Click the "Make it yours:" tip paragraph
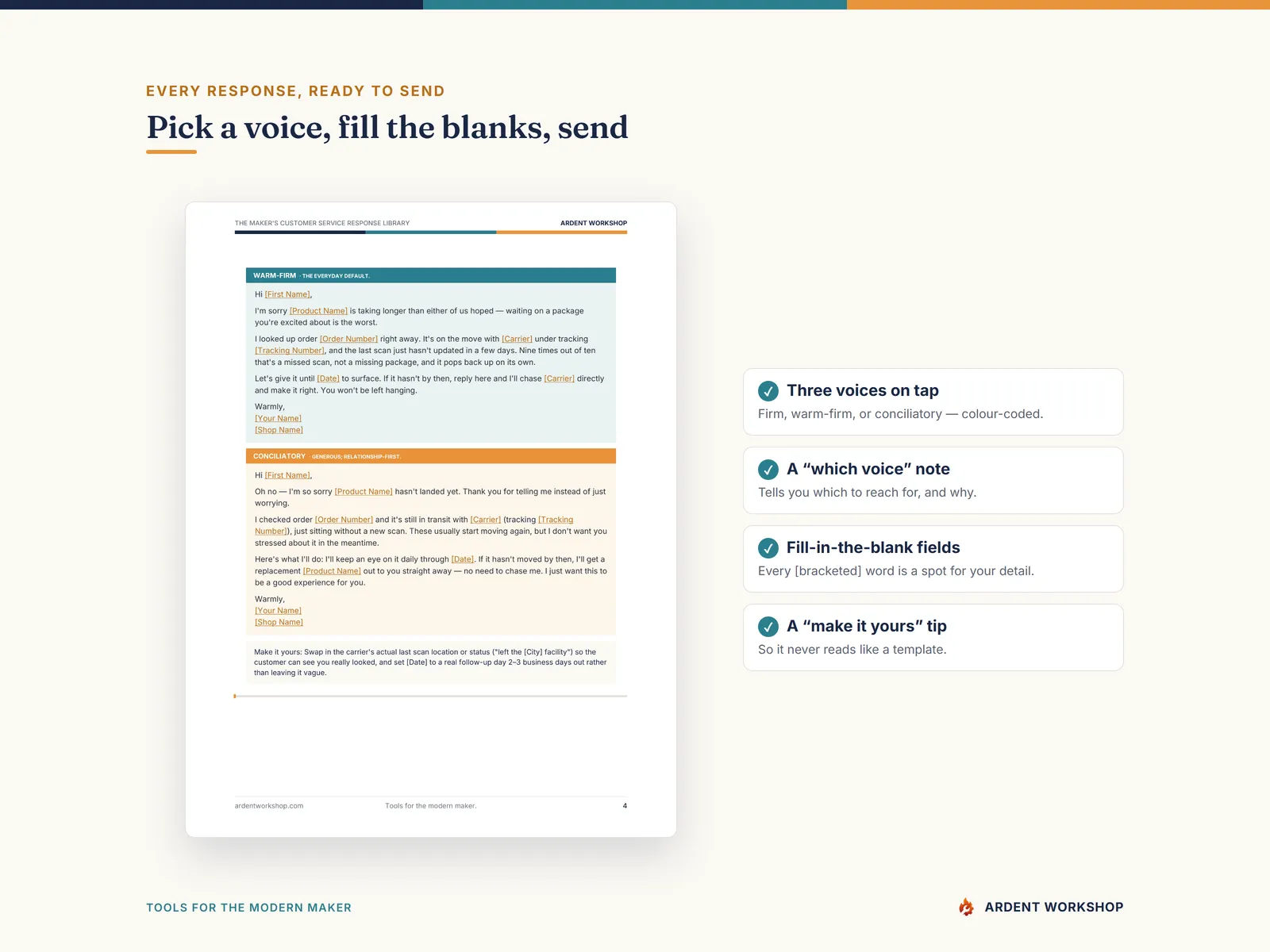This screenshot has width=1270, height=952. click(x=431, y=662)
